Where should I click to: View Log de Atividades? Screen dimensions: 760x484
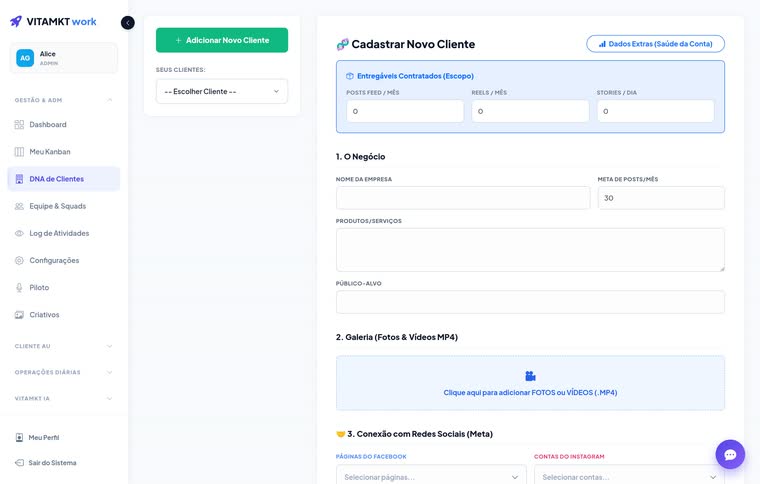(x=63, y=233)
